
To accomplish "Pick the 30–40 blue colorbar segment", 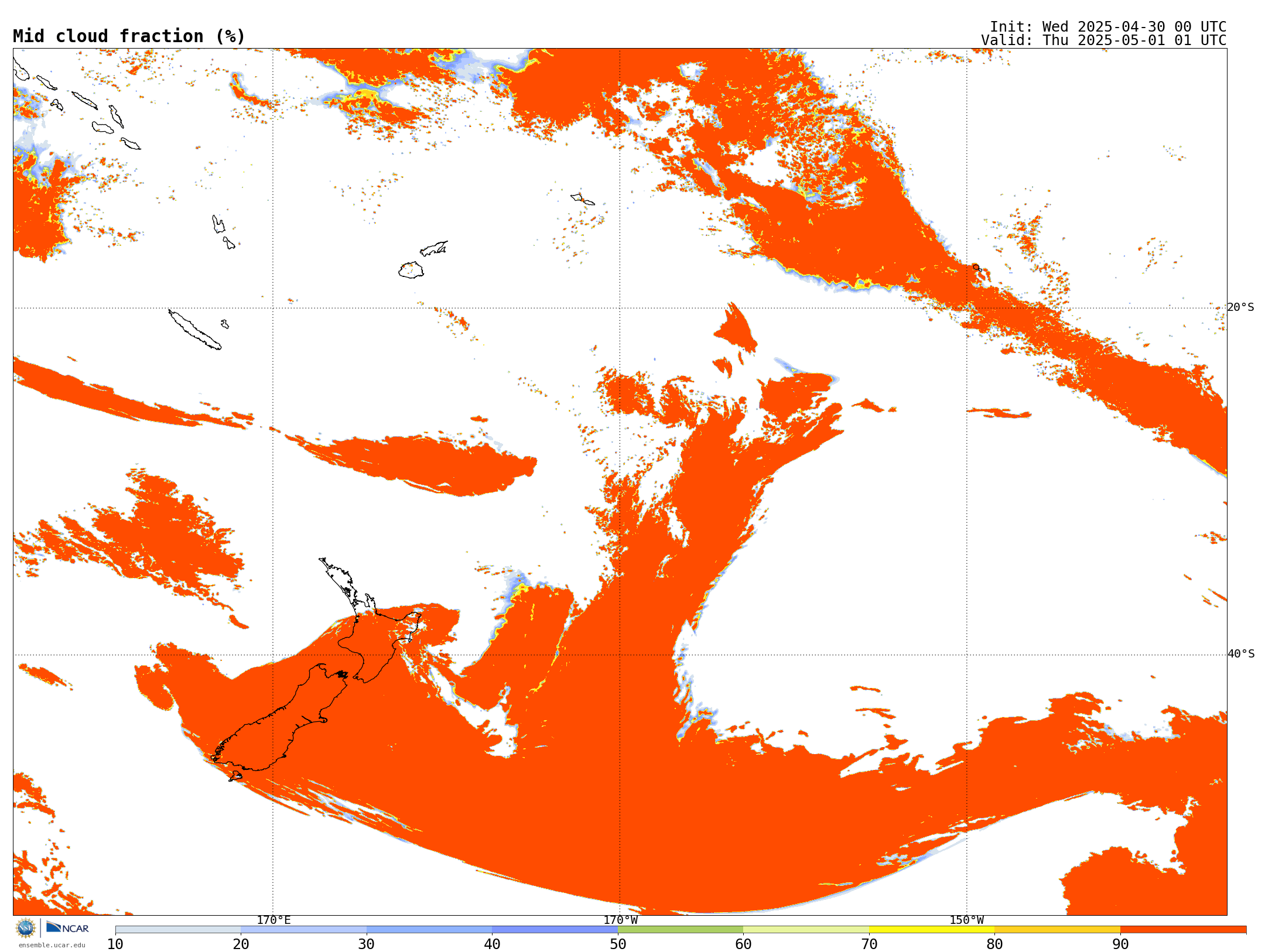I will pos(429,930).
